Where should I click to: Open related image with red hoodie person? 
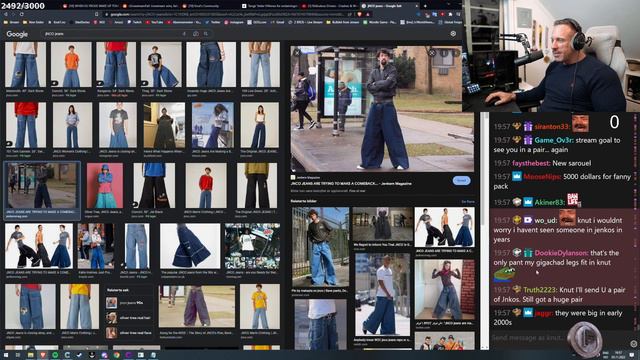tap(444, 289)
